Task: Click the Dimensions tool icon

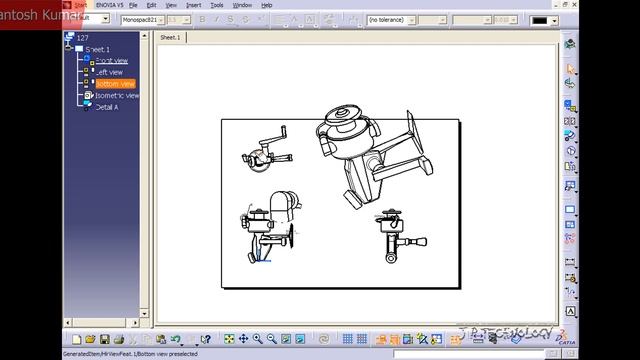Action: [570, 261]
